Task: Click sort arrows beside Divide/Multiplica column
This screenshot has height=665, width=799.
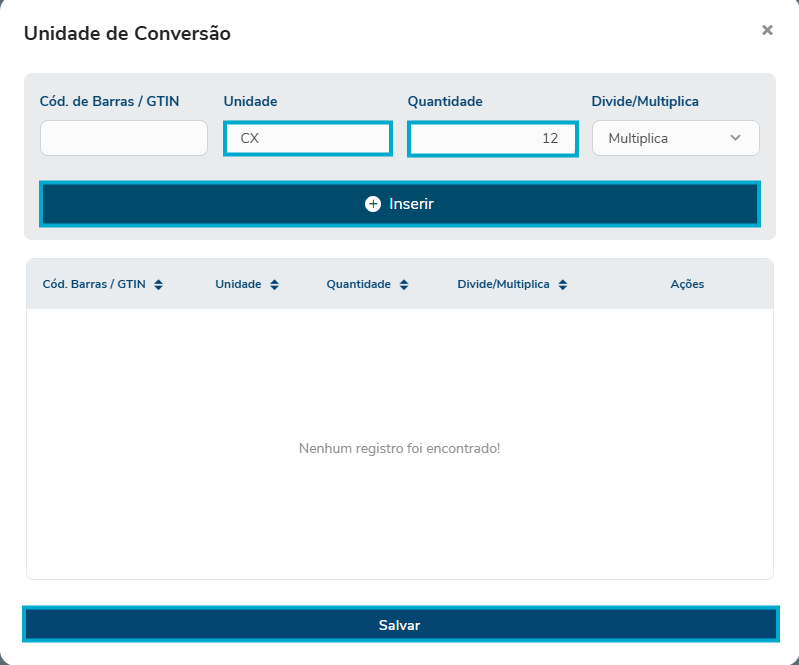Action: click(x=563, y=285)
